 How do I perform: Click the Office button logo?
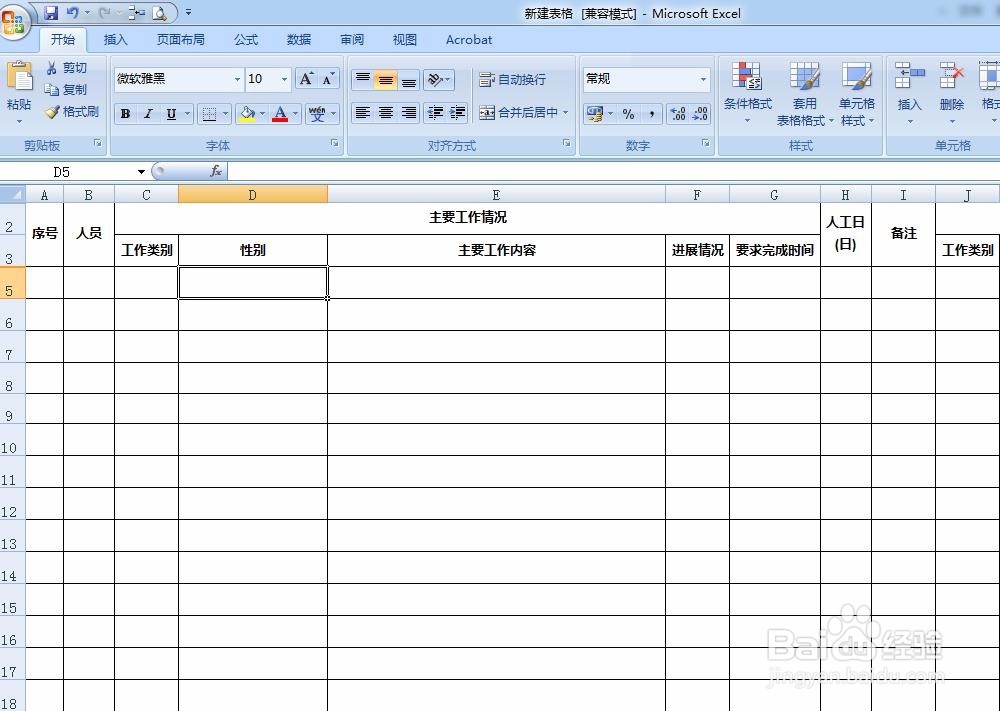14,23
